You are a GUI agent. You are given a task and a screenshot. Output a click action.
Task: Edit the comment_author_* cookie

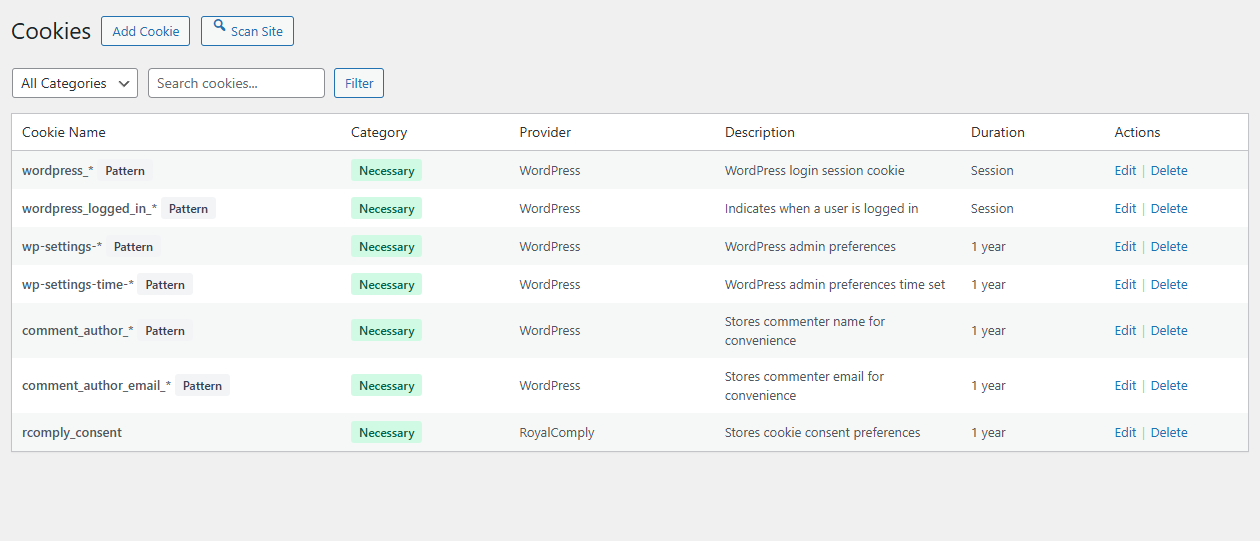coord(1125,330)
